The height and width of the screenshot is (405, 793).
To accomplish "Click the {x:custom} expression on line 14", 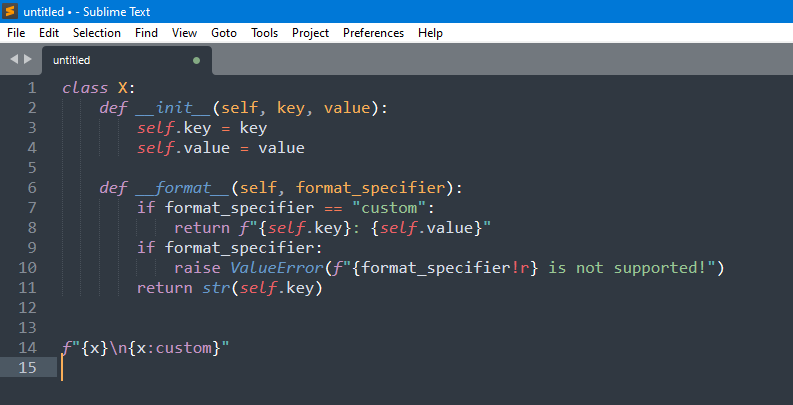I will point(174,348).
